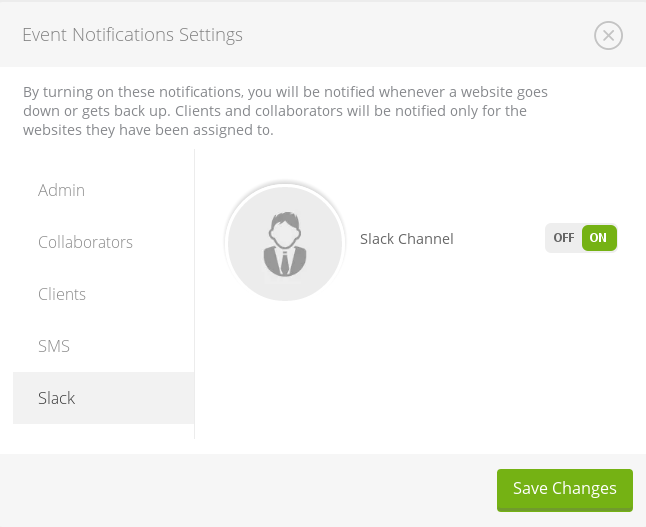Screen dimensions: 646x527
Task: Click the empty footer area beside Save Changes
Action: click(250, 489)
